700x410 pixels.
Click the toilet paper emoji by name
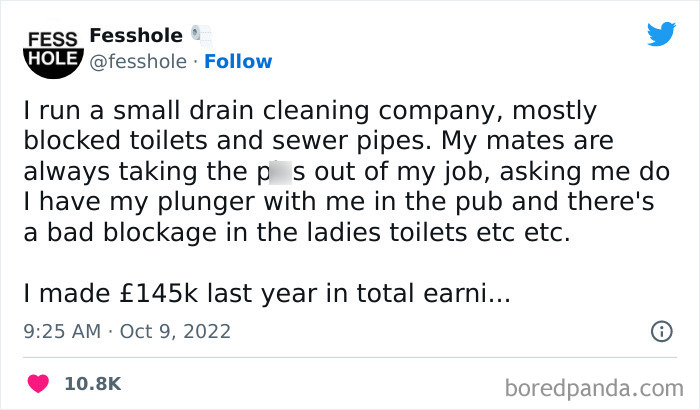[202, 36]
